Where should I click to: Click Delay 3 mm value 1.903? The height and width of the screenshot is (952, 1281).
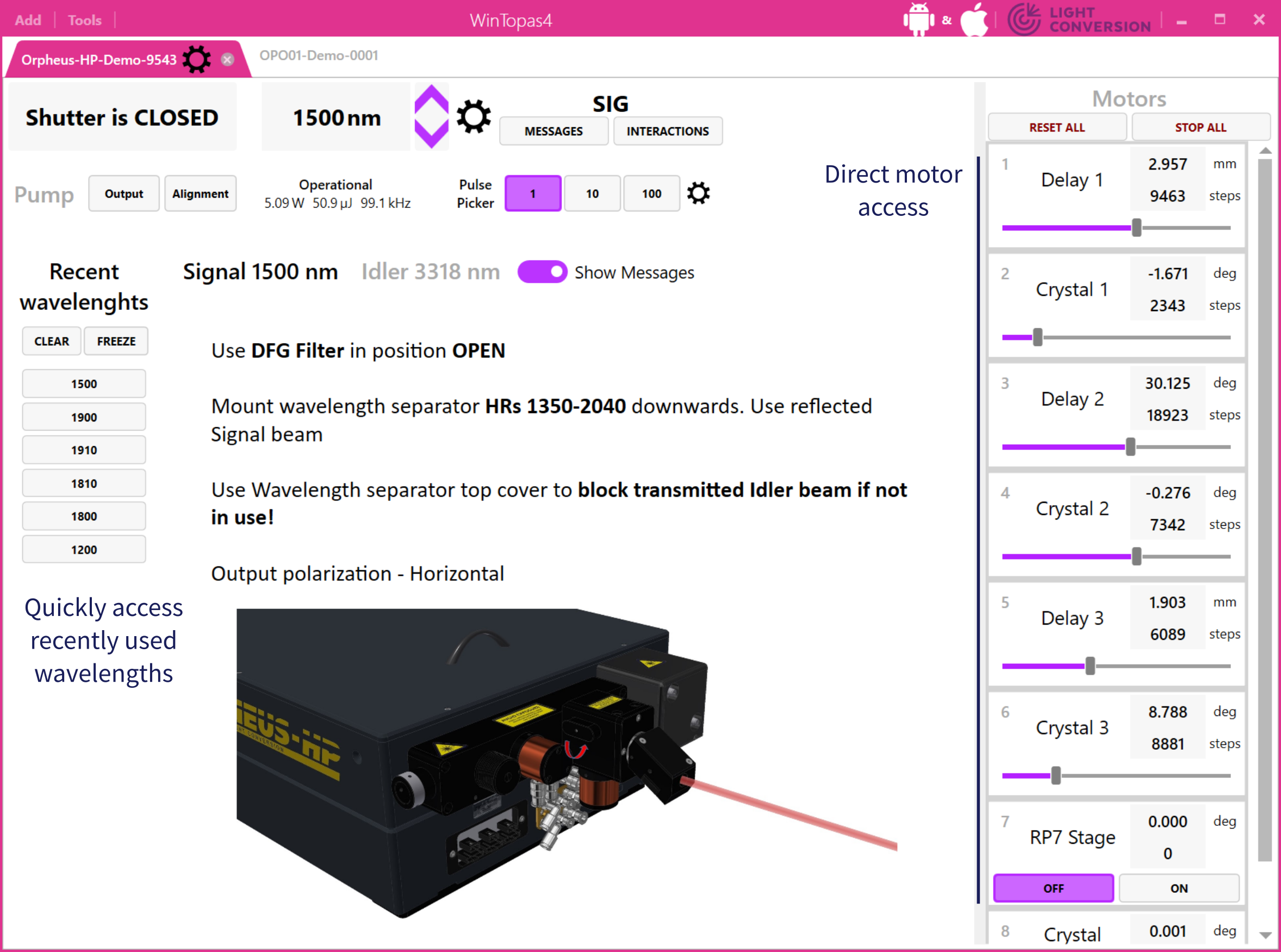click(1167, 602)
